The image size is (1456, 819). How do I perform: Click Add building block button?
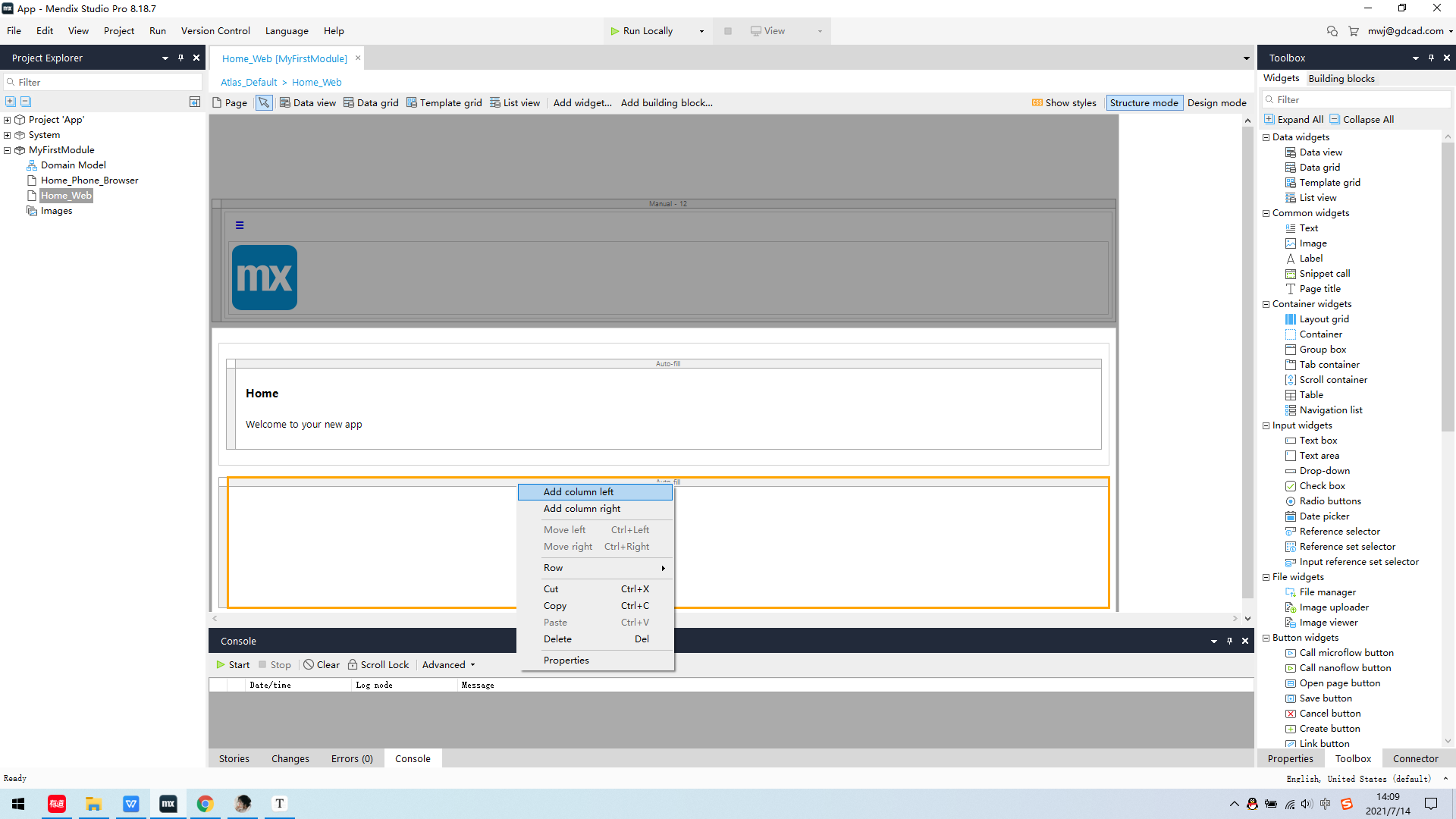click(x=666, y=103)
